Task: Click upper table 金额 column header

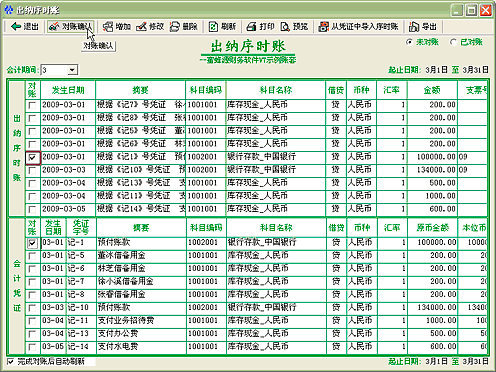Action: click(432, 90)
